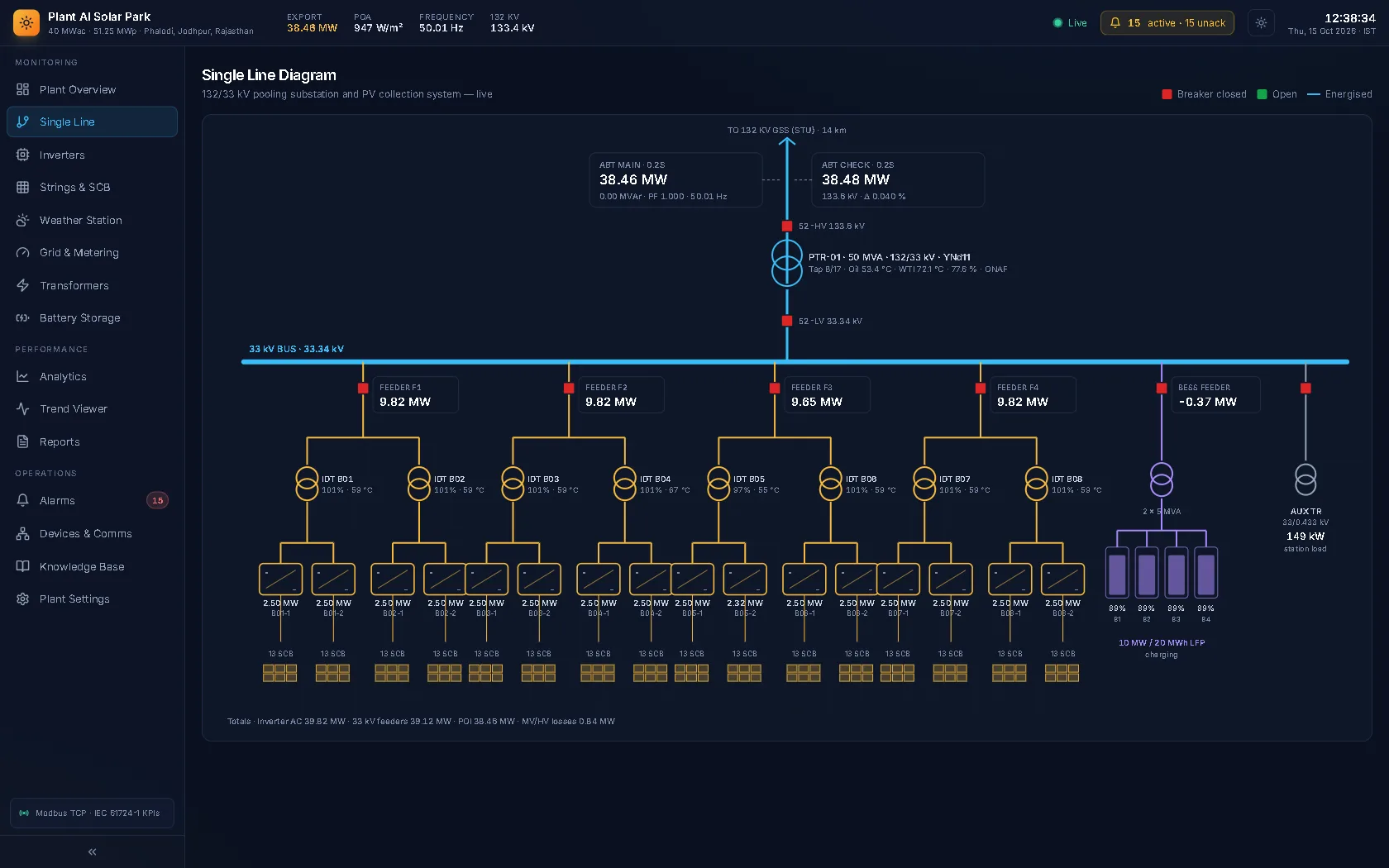Click the Devices & Comms network icon
1389x868 pixels.
click(23, 533)
